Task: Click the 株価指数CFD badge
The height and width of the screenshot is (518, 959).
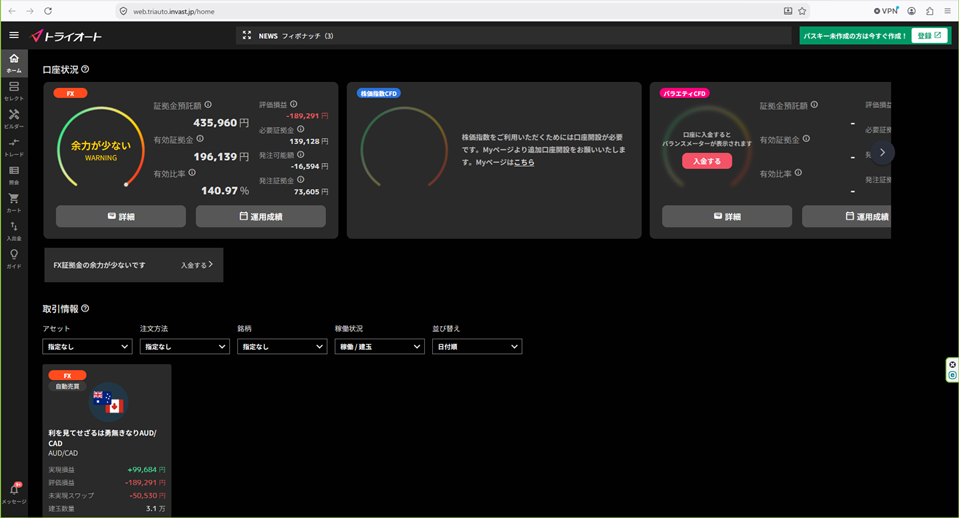Action: (x=378, y=93)
